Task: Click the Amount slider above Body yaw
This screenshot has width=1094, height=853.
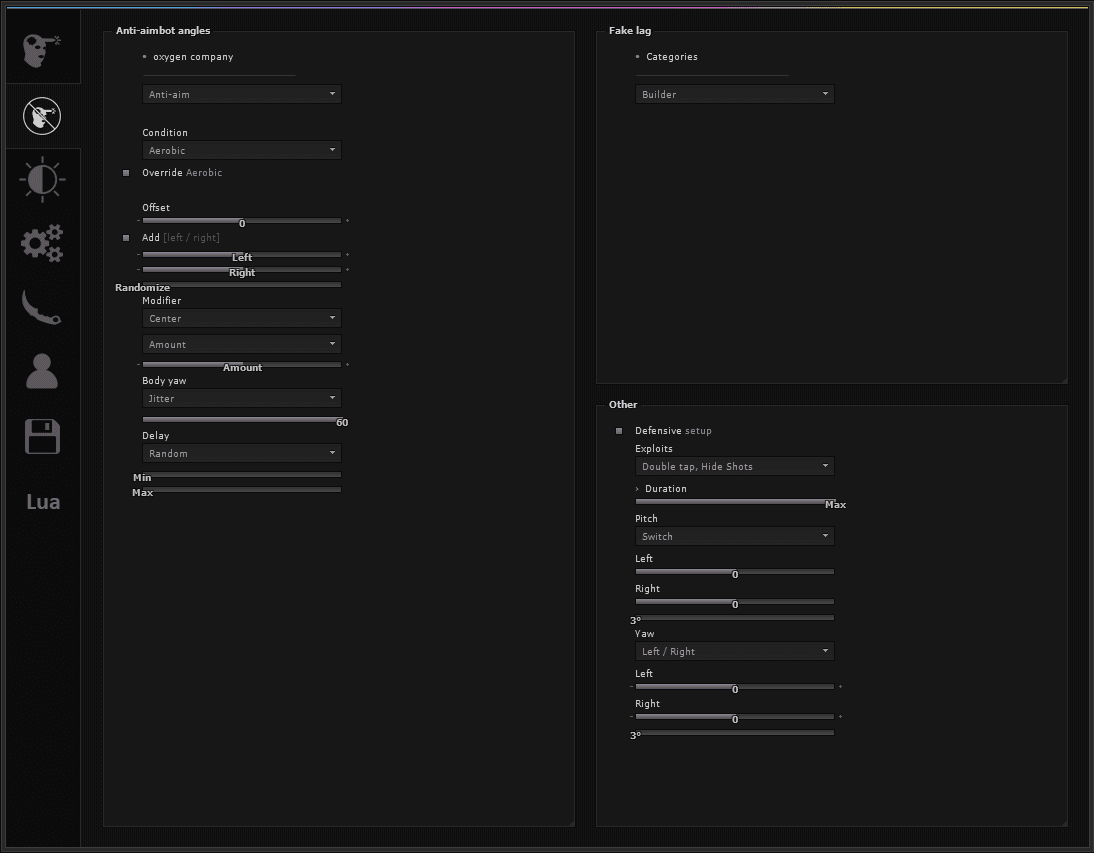Action: click(x=241, y=364)
